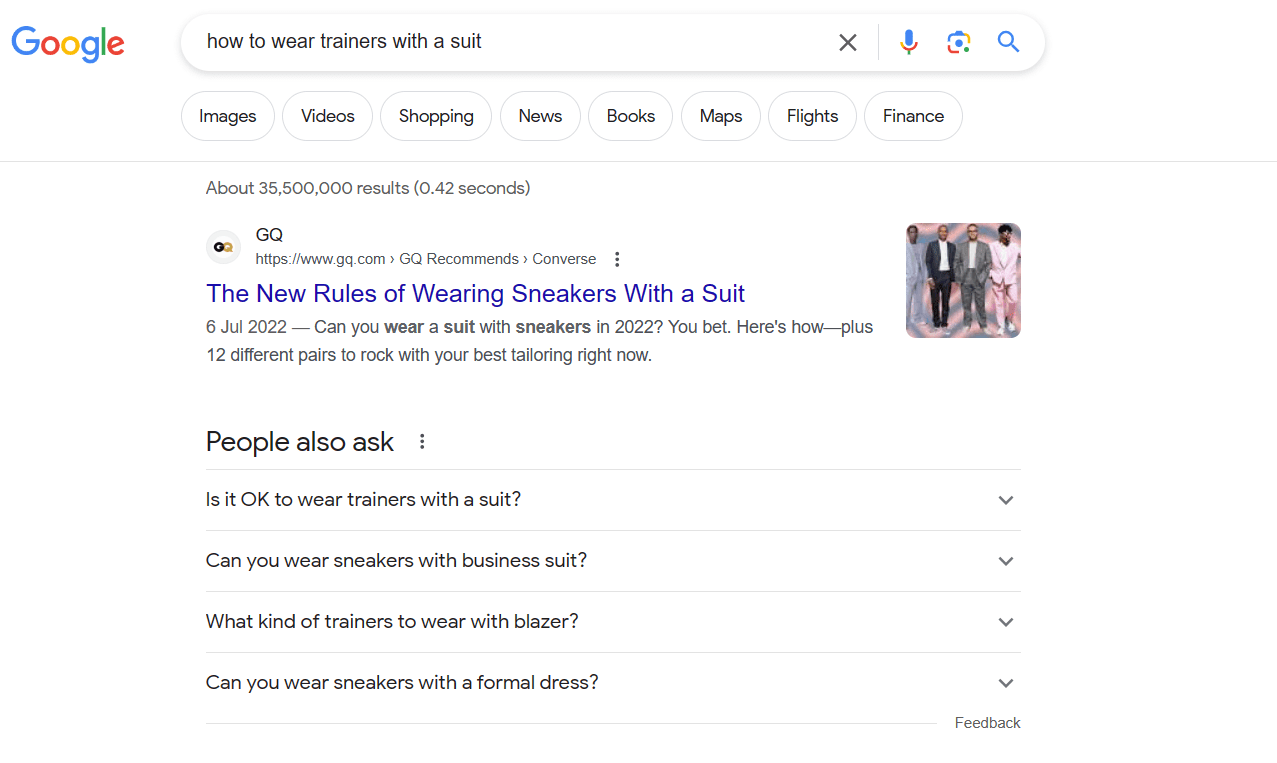
Task: Open Google Lens image search
Action: 959,42
